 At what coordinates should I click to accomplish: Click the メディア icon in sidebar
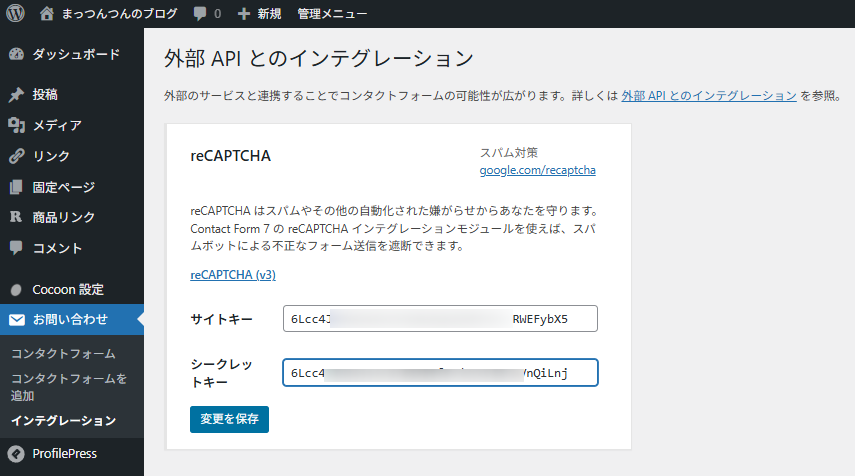tap(16, 125)
